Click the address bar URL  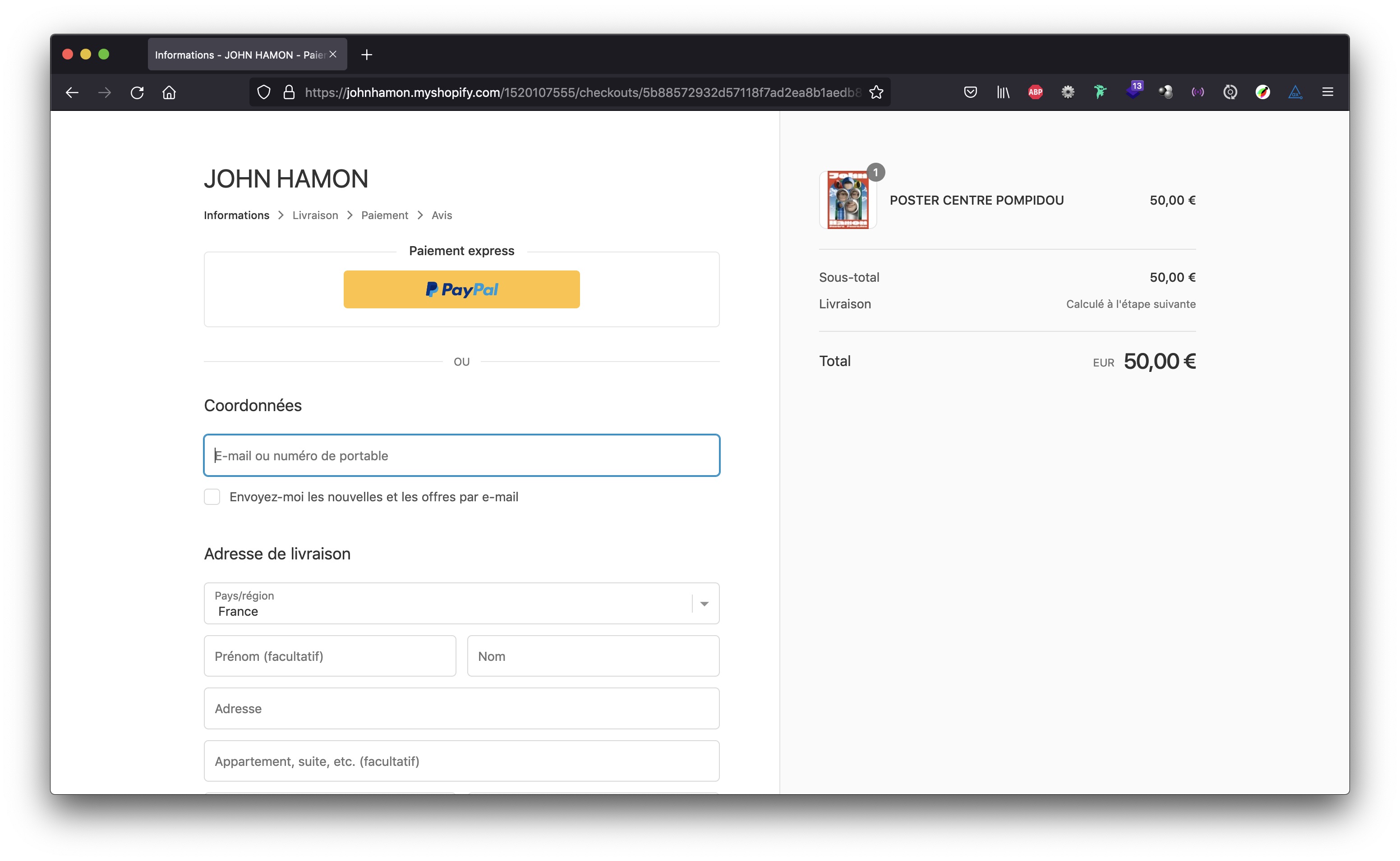coord(582,92)
